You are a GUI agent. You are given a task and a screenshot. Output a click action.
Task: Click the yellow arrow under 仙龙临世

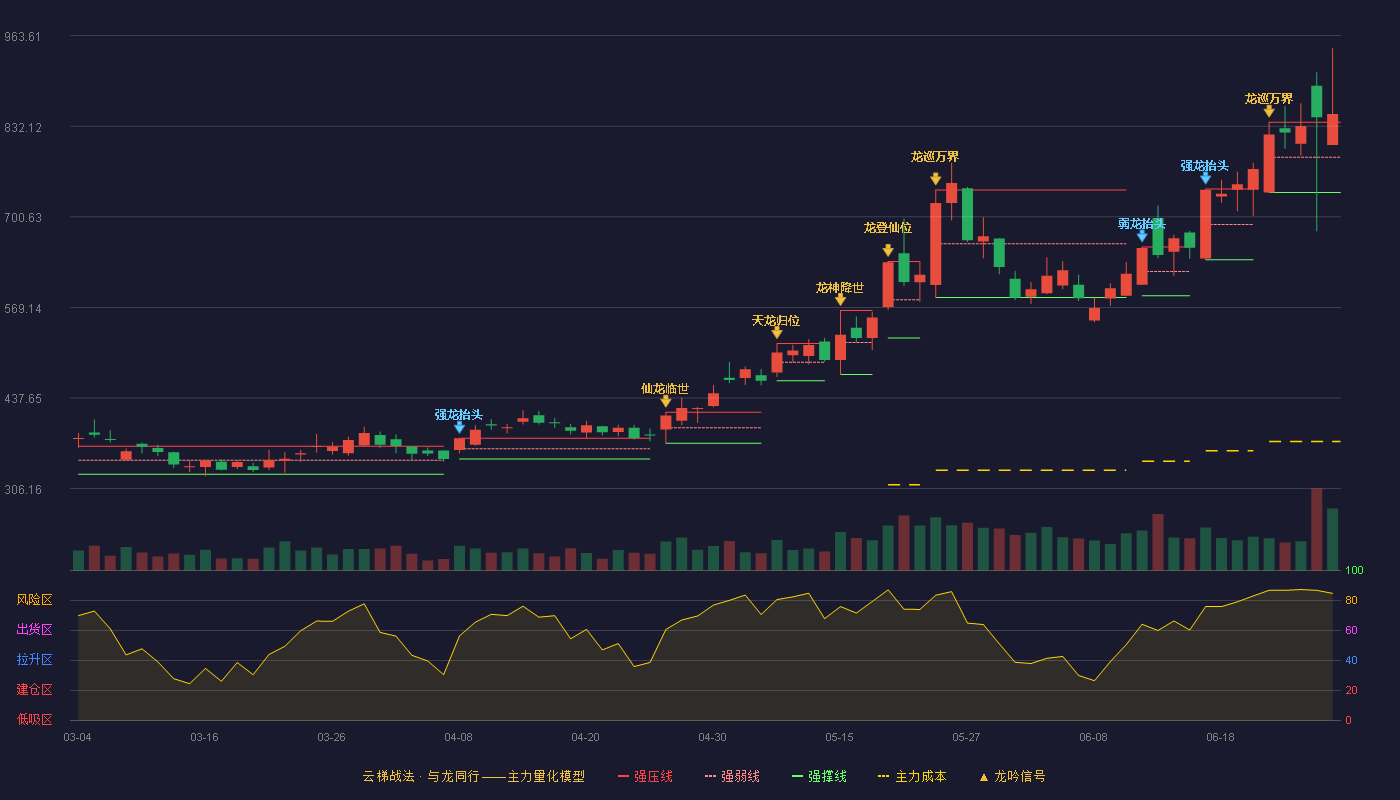click(665, 401)
